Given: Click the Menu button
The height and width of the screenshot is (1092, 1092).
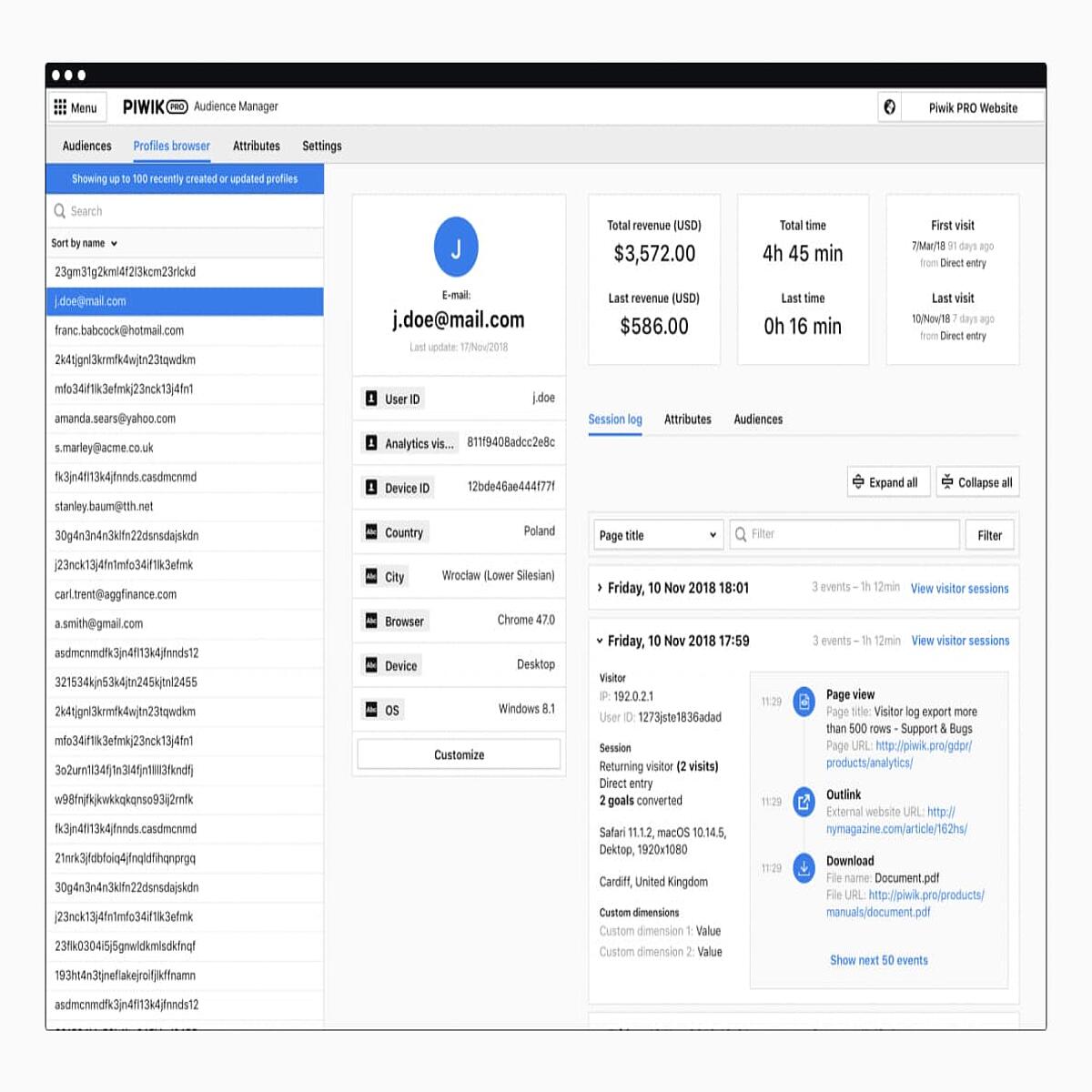Looking at the screenshot, I should [x=76, y=107].
